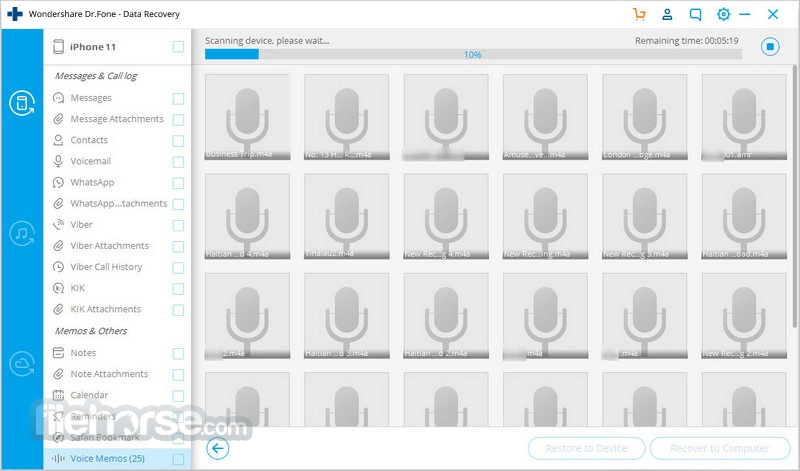Click the iPhone 11 device icon
The width and height of the screenshot is (800, 471).
pyautogui.click(x=59, y=47)
